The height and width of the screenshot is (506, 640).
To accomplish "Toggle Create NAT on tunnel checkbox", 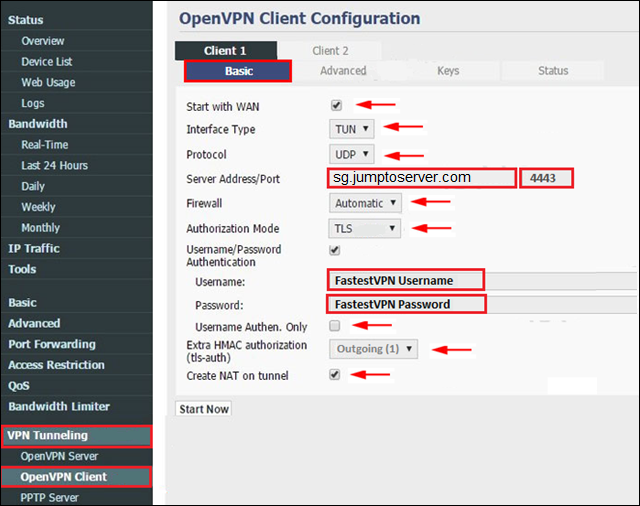I will pos(335,375).
